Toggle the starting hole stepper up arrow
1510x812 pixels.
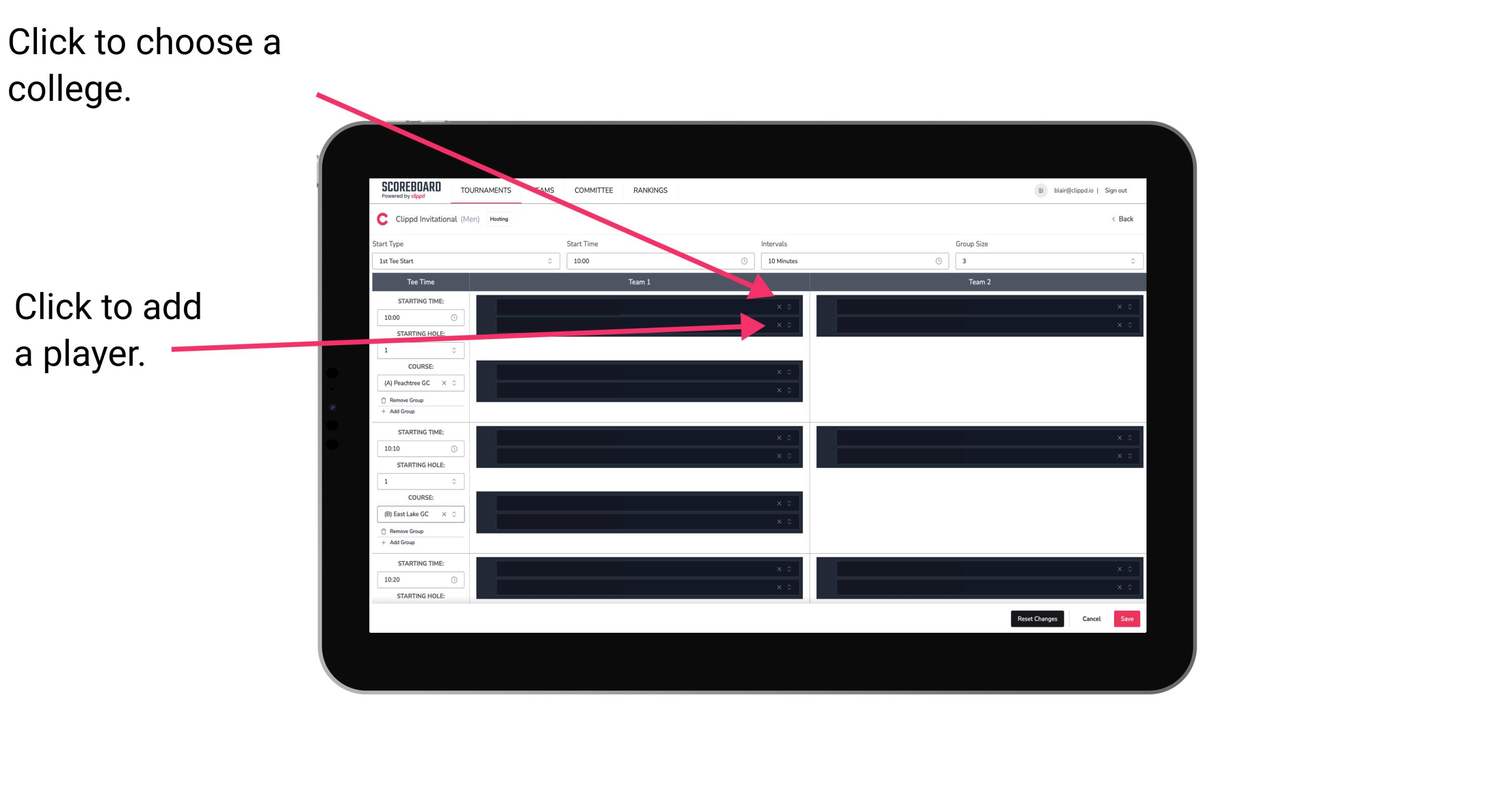coord(455,348)
